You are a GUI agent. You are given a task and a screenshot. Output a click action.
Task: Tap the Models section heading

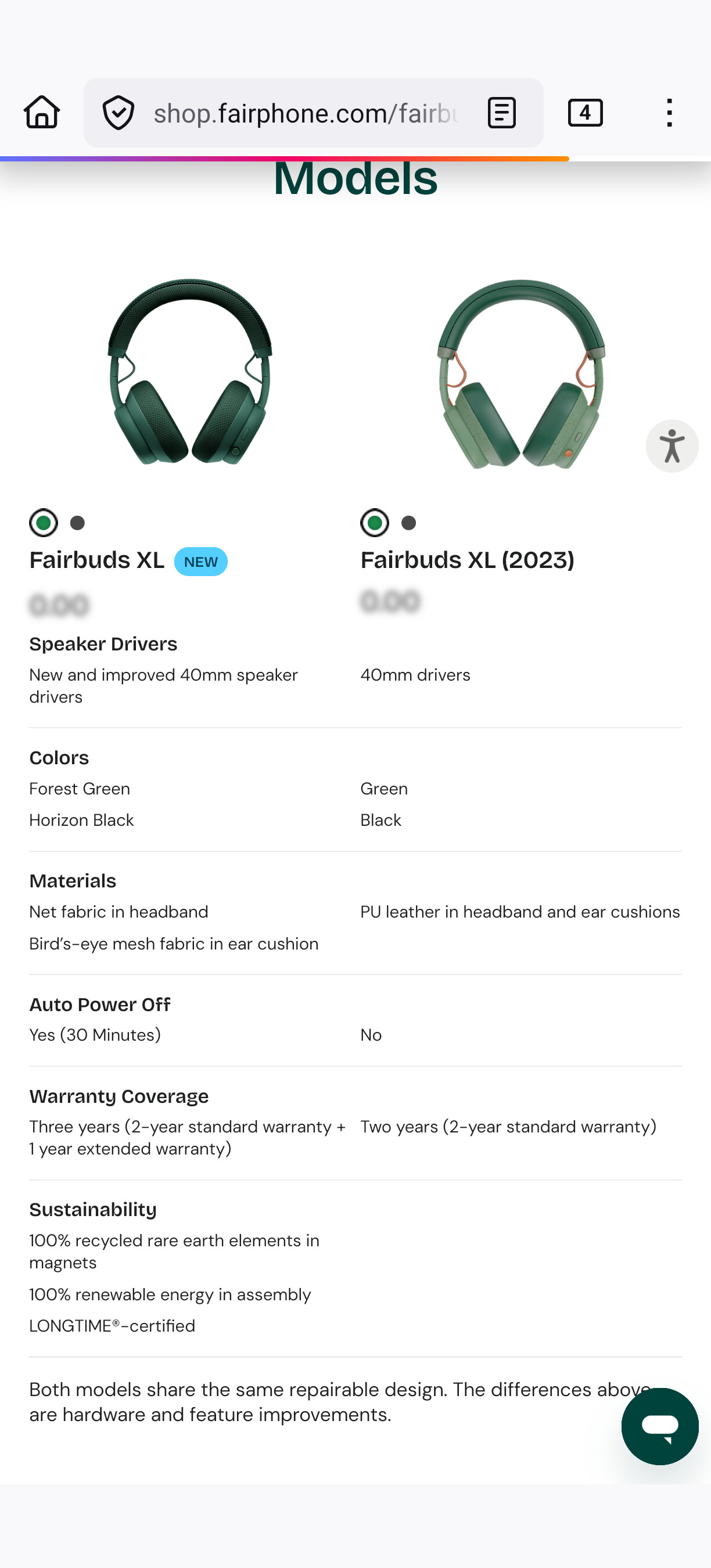coord(355,179)
